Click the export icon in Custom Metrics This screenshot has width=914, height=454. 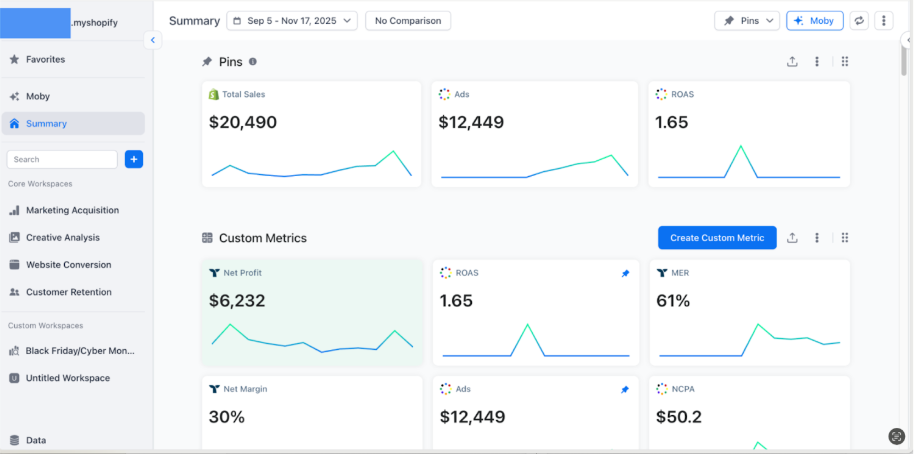click(792, 238)
